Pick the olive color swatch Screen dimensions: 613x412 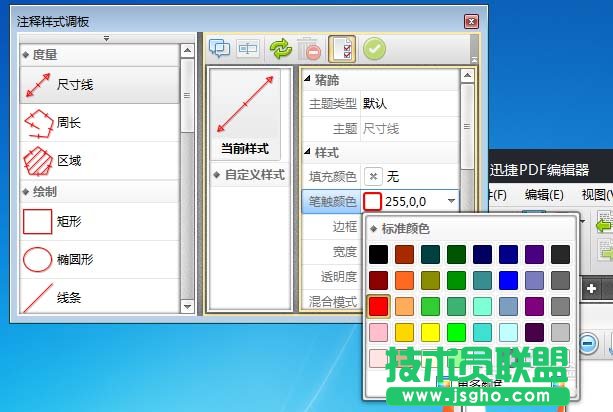tap(430, 281)
